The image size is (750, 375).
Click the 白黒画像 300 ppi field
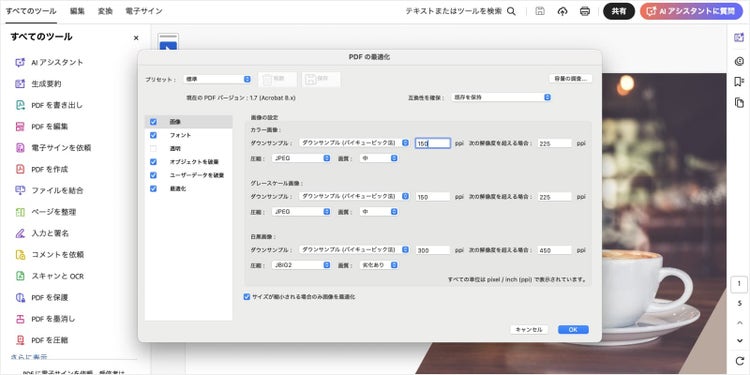pos(432,250)
